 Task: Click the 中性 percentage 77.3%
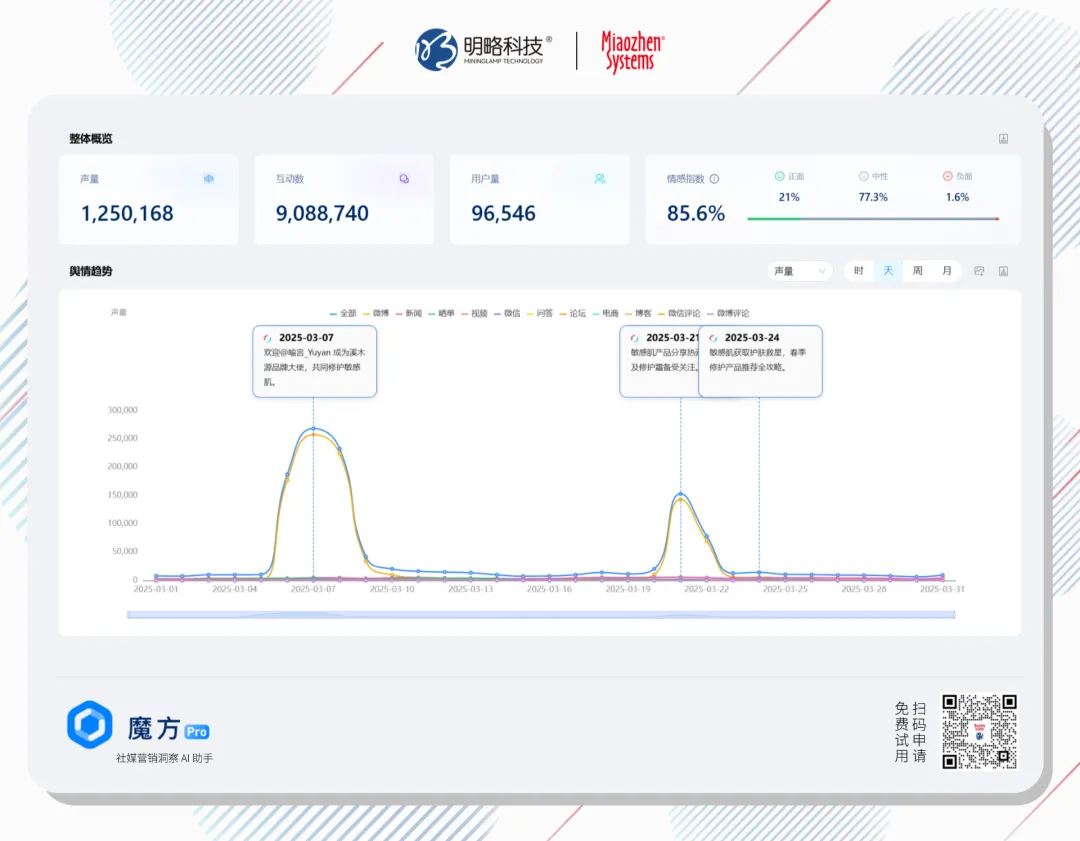(x=873, y=197)
